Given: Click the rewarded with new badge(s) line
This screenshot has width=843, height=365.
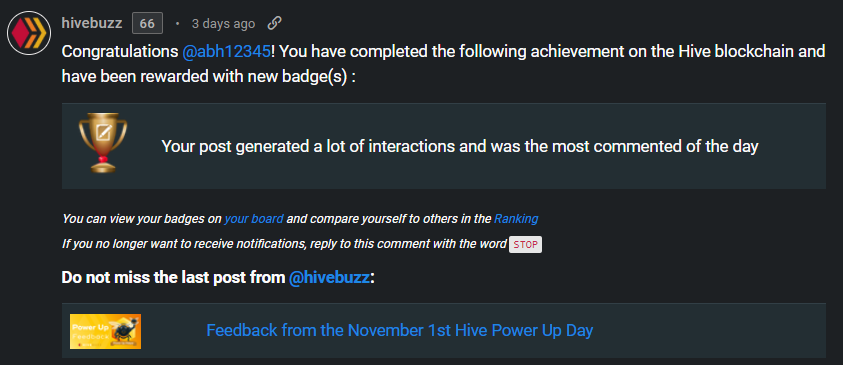Looking at the screenshot, I should [x=209, y=76].
